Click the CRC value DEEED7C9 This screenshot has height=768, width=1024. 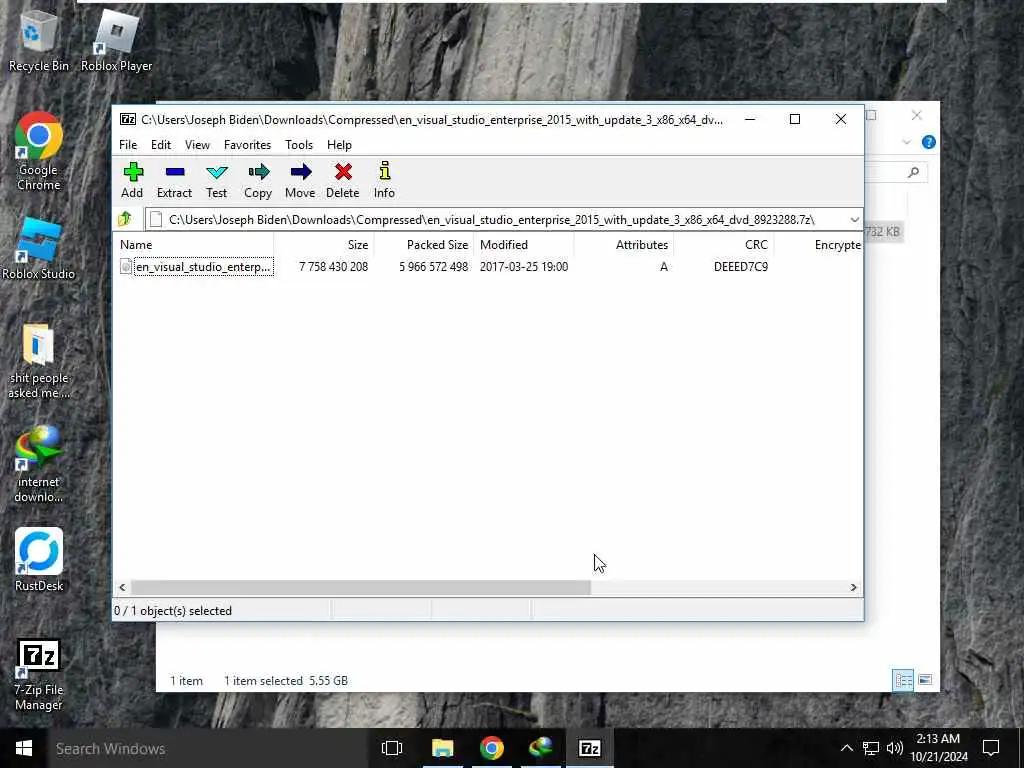click(x=741, y=266)
